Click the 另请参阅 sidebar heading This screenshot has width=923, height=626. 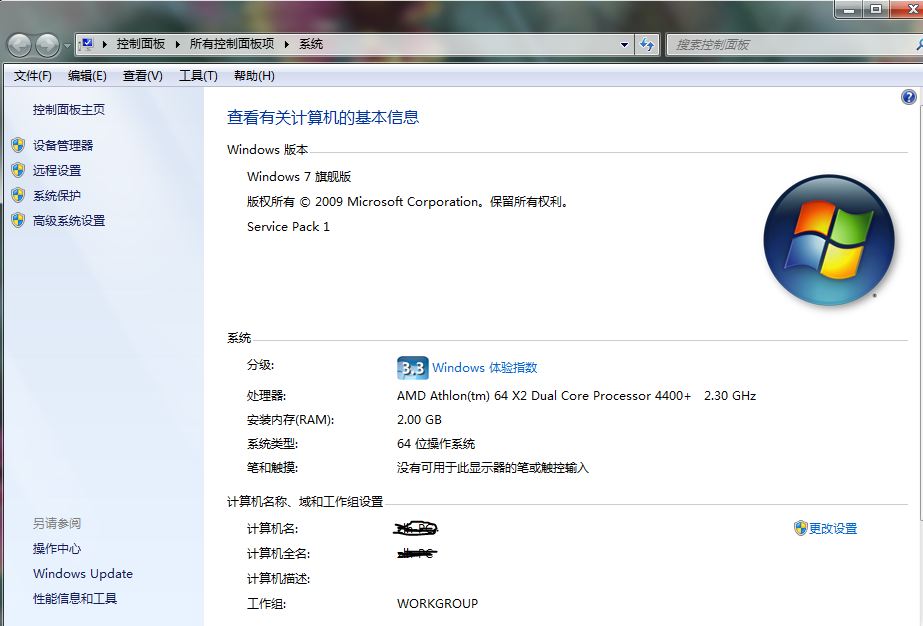[x=57, y=524]
